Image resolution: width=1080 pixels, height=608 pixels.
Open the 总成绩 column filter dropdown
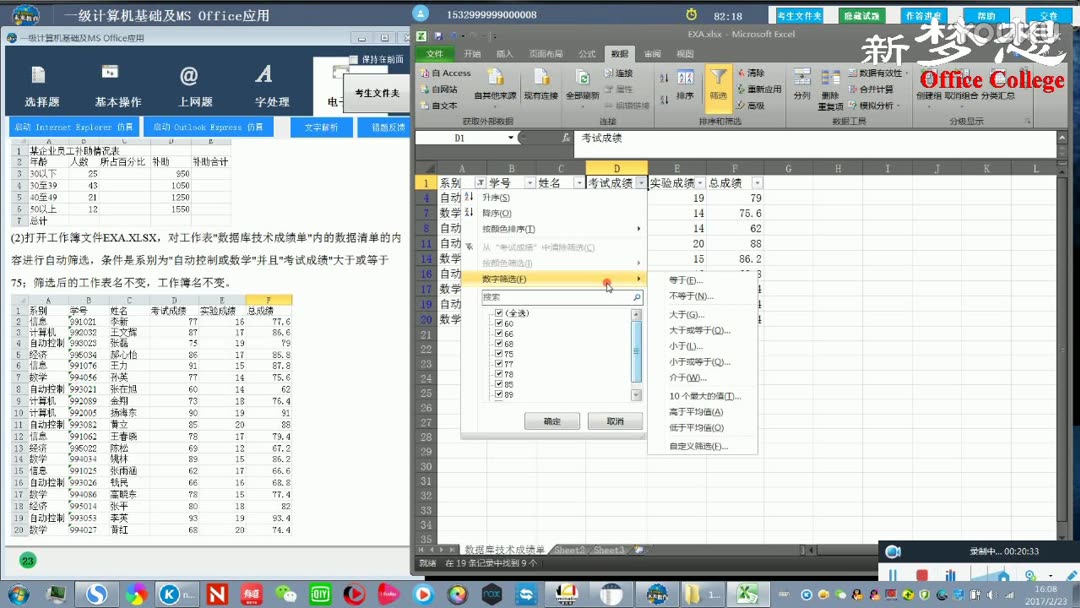click(x=757, y=181)
